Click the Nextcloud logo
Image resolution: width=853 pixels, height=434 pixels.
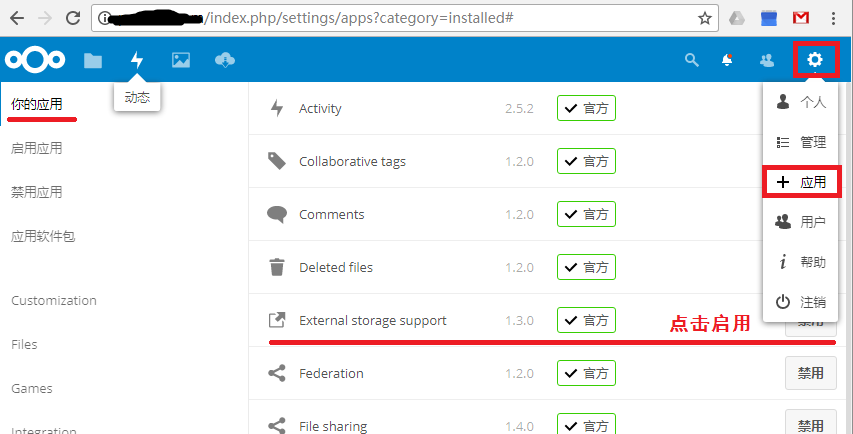pyautogui.click(x=35, y=60)
